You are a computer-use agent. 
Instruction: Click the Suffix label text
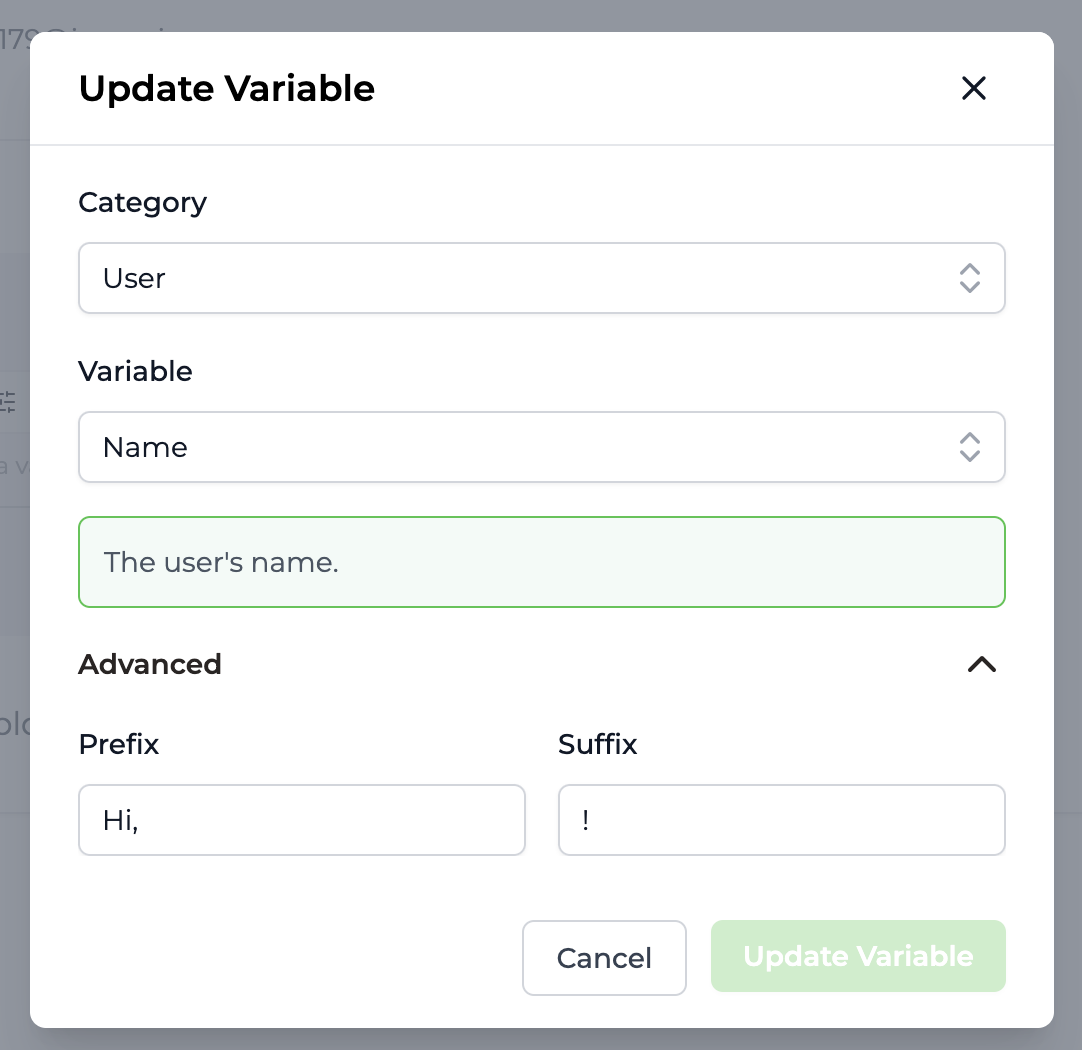click(x=598, y=744)
